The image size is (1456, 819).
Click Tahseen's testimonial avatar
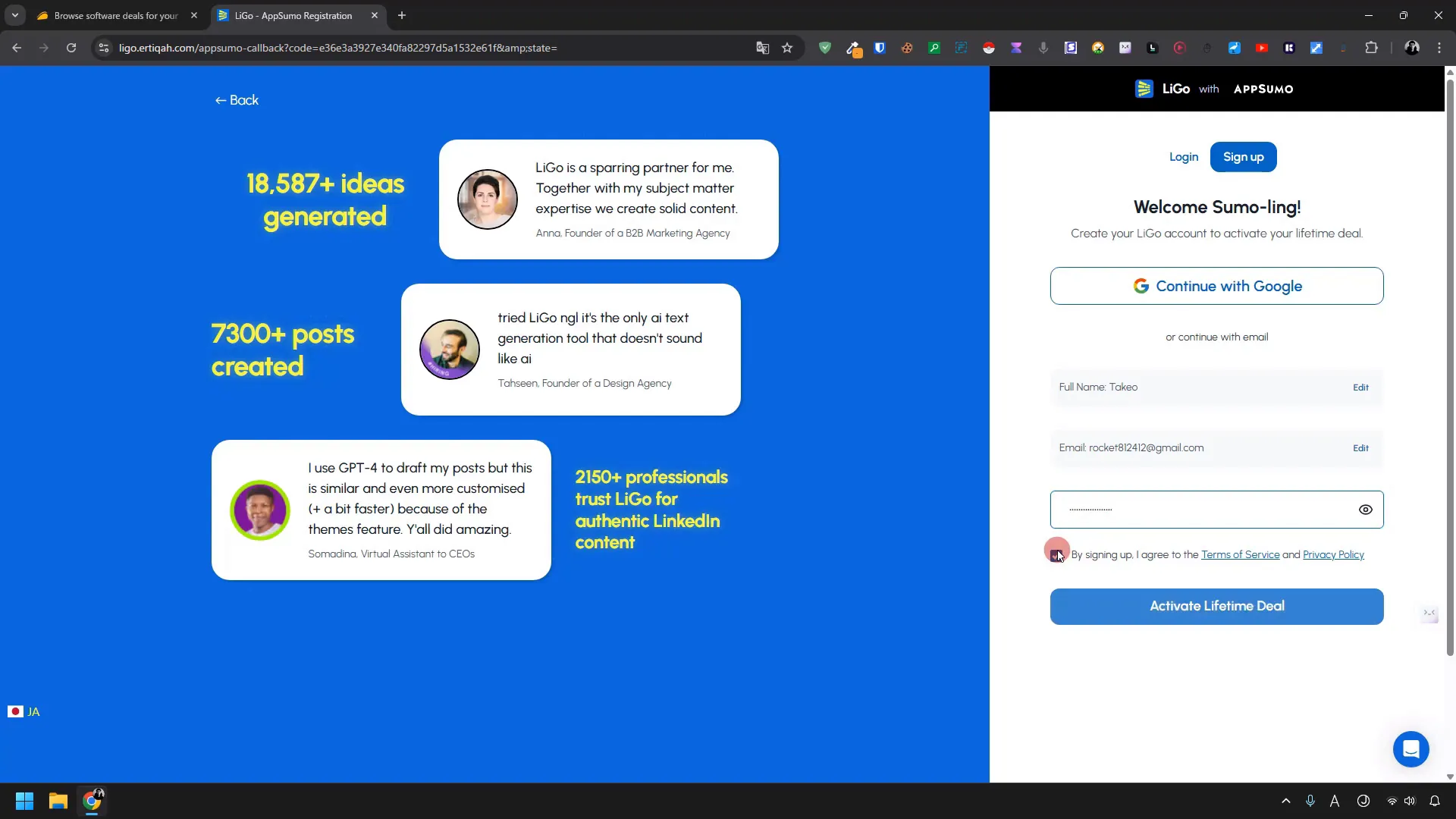click(x=450, y=350)
